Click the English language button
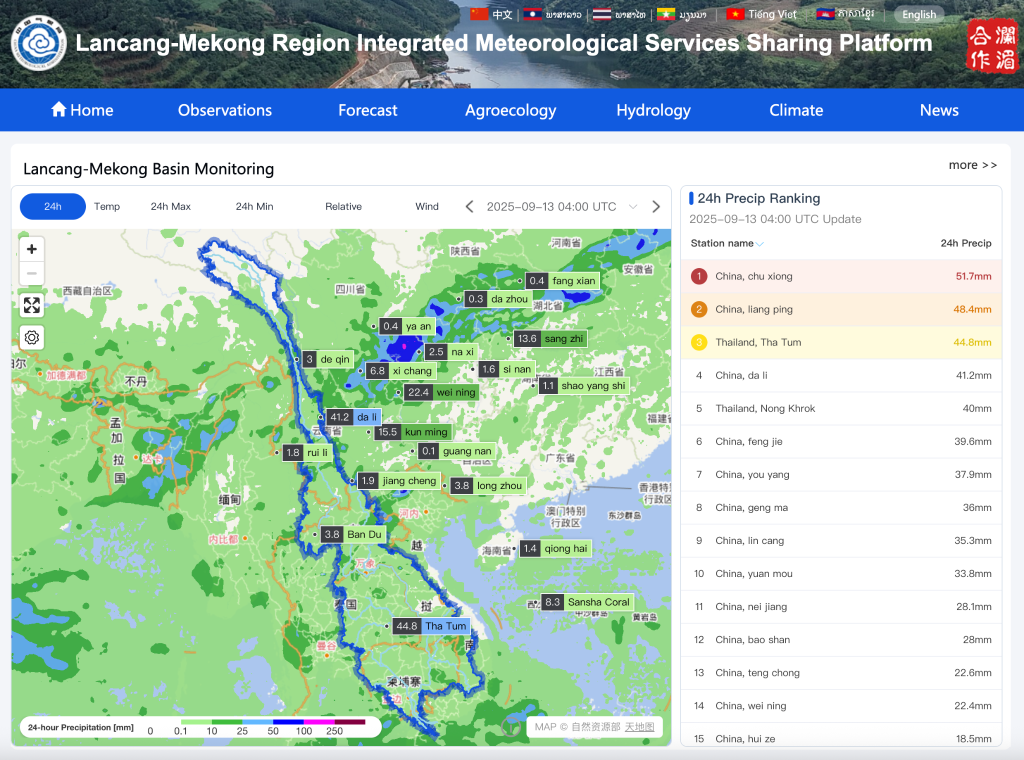The height and width of the screenshot is (760, 1024). click(918, 14)
